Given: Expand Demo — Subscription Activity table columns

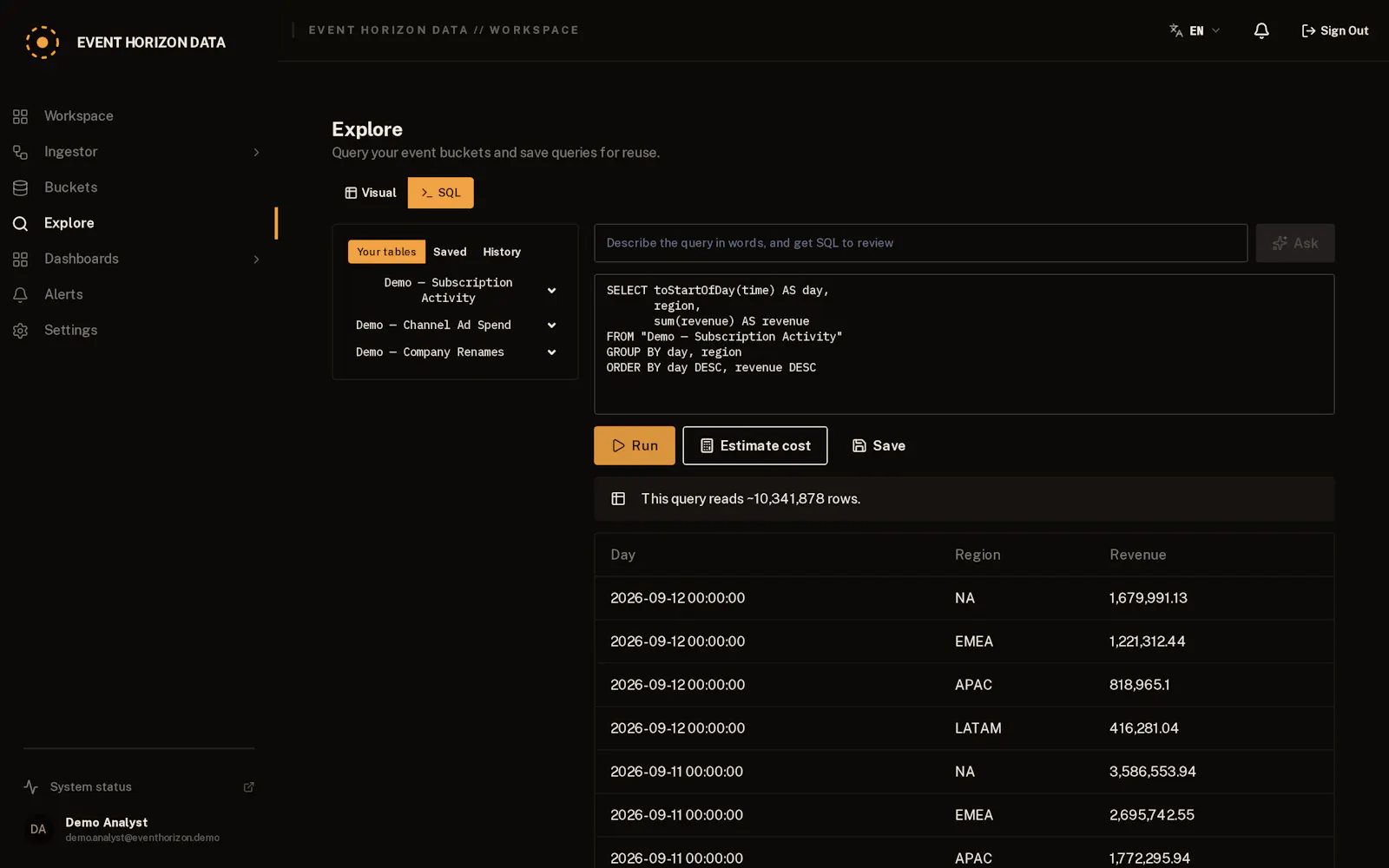Looking at the screenshot, I should [551, 290].
